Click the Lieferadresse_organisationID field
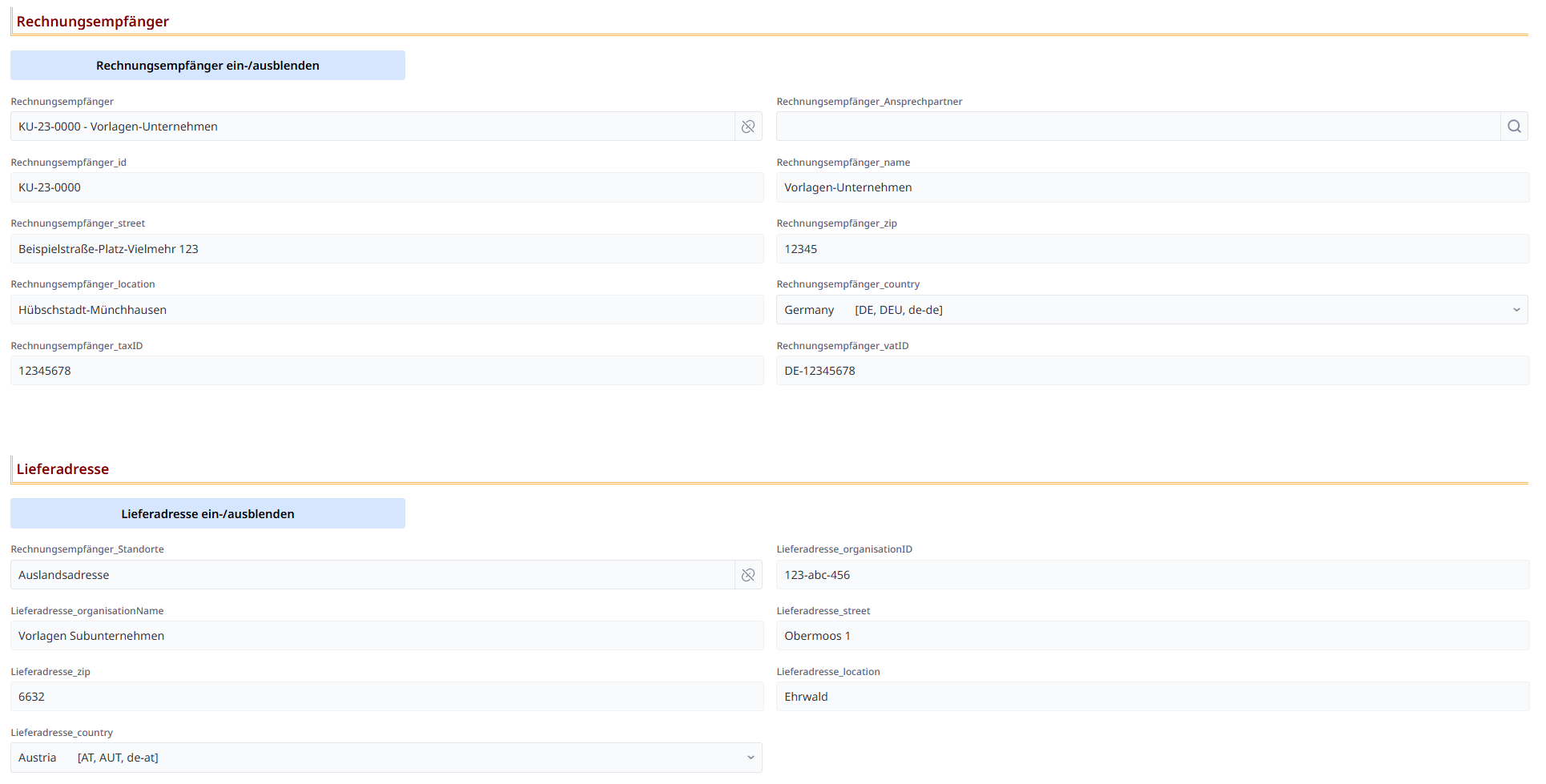This screenshot has height=784, width=1546. (x=1152, y=575)
